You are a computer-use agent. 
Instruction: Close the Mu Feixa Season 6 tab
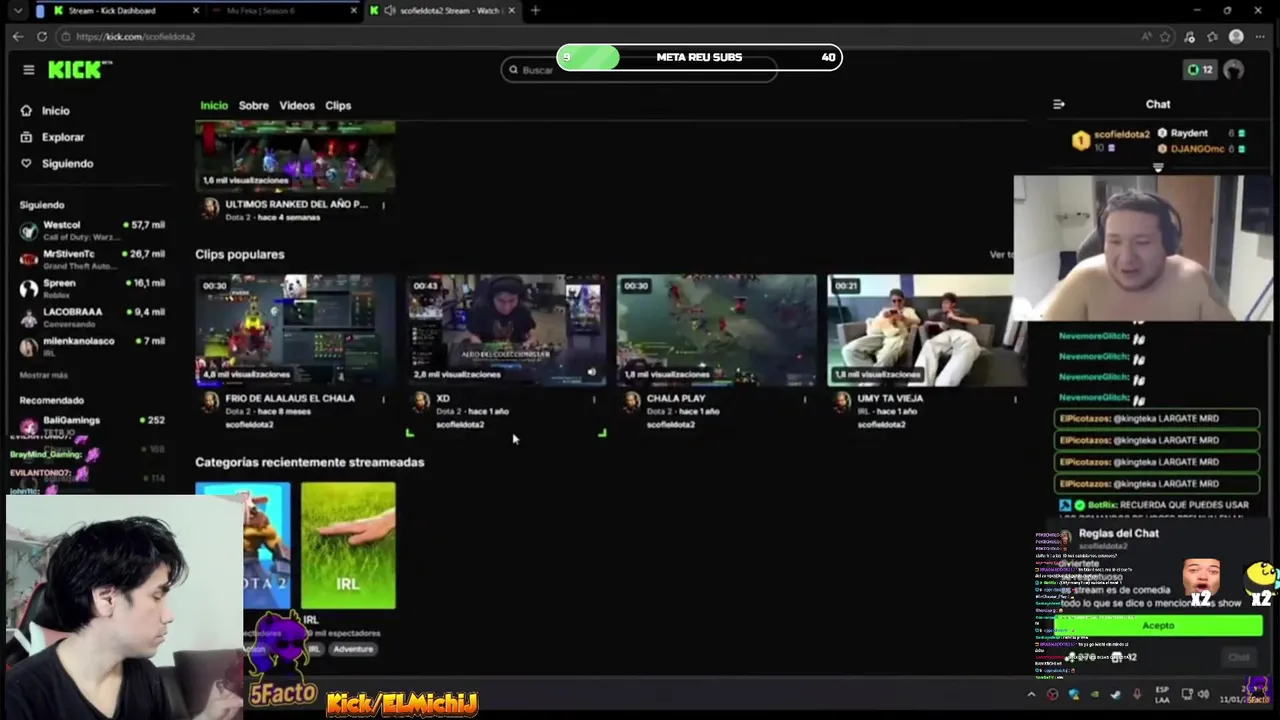354,10
